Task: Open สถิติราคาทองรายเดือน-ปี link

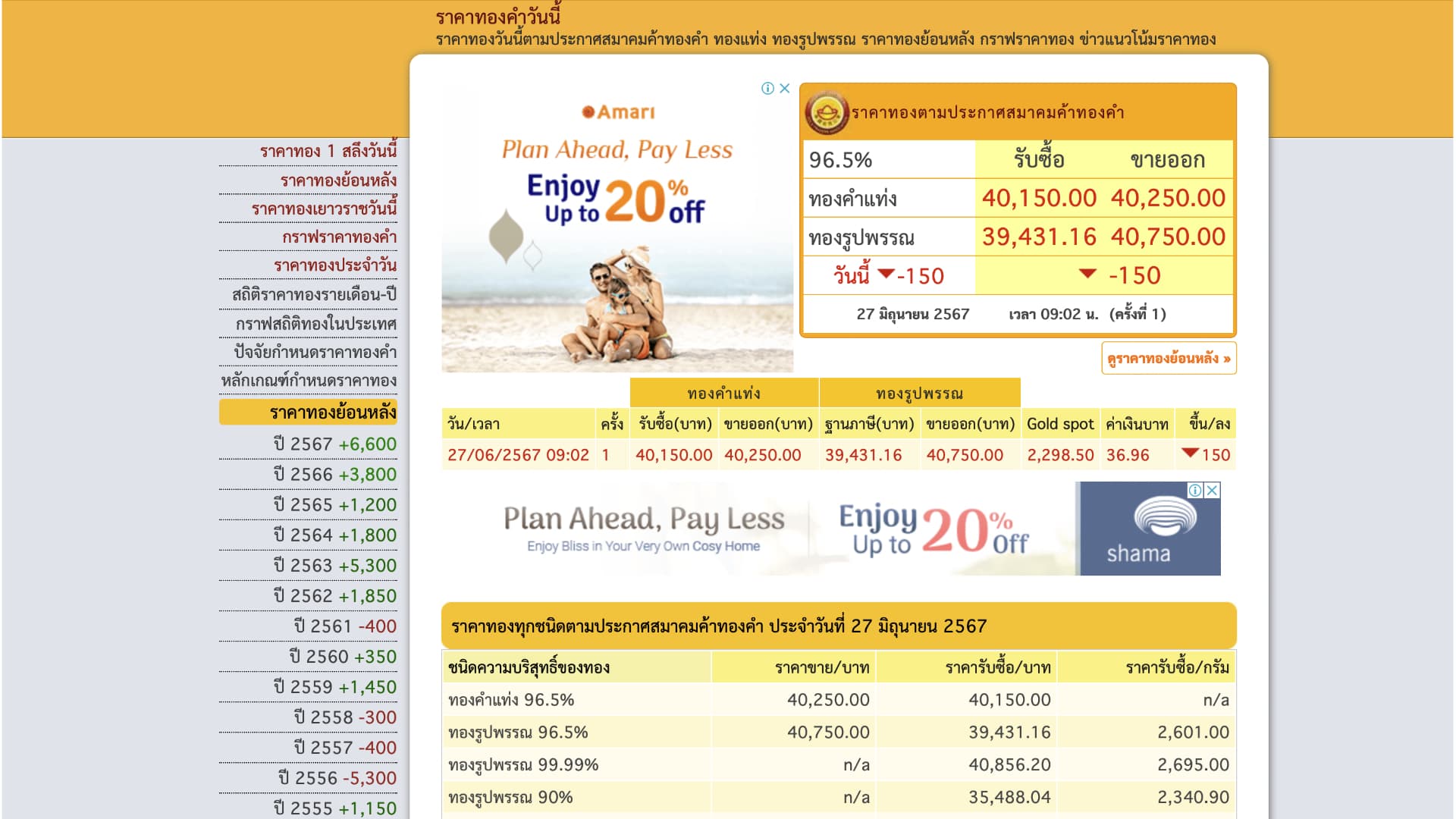Action: [x=314, y=294]
